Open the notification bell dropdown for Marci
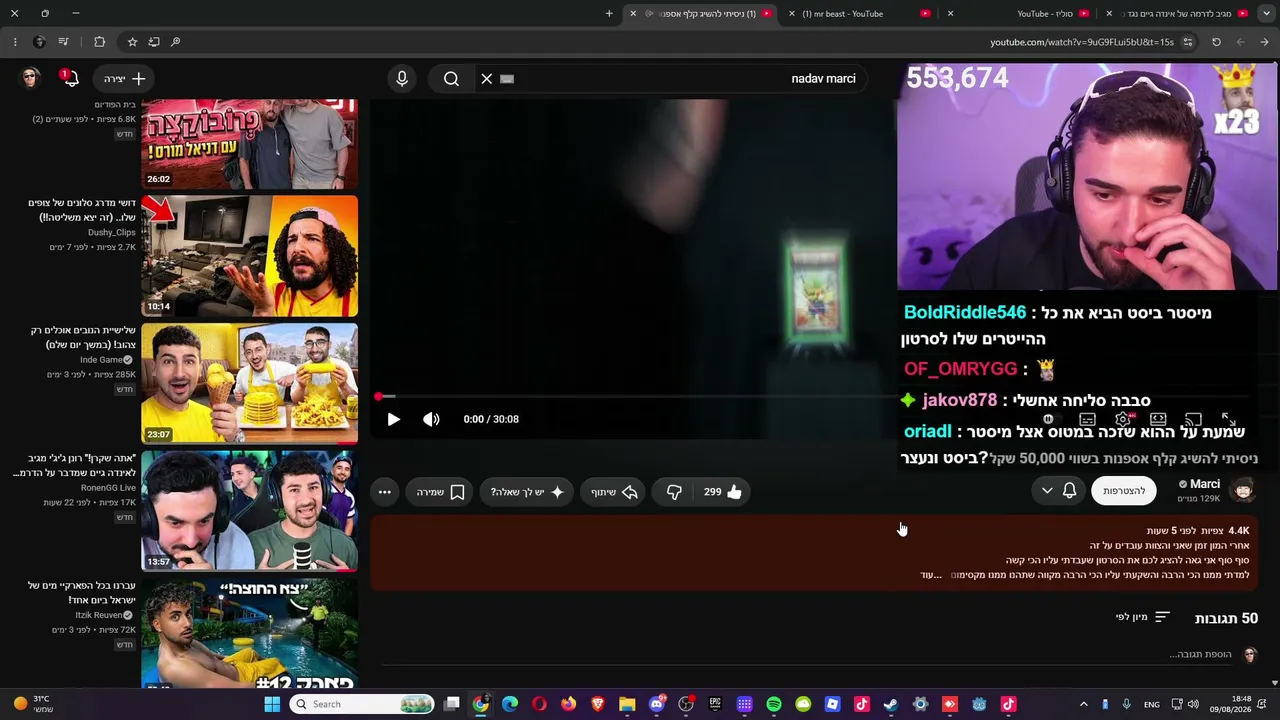Viewport: 1280px width, 720px height. point(1058,491)
